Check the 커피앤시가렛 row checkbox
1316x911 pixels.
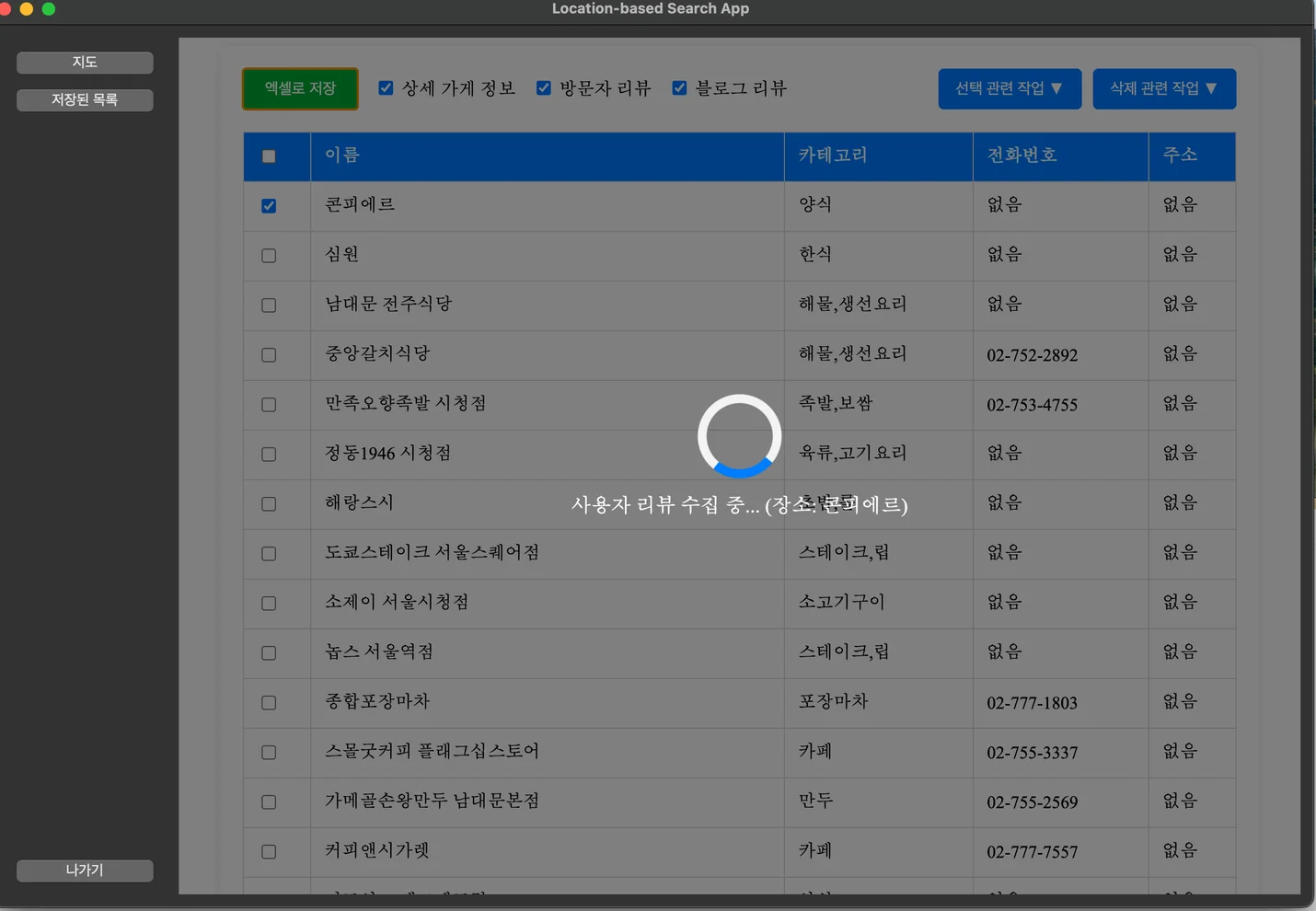(269, 852)
